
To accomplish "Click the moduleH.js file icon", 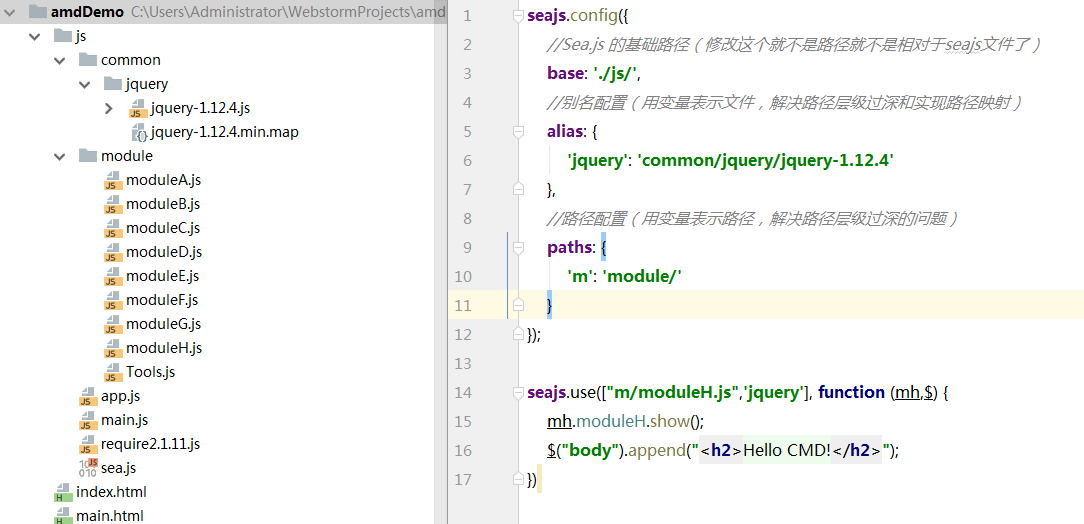I will click(113, 348).
